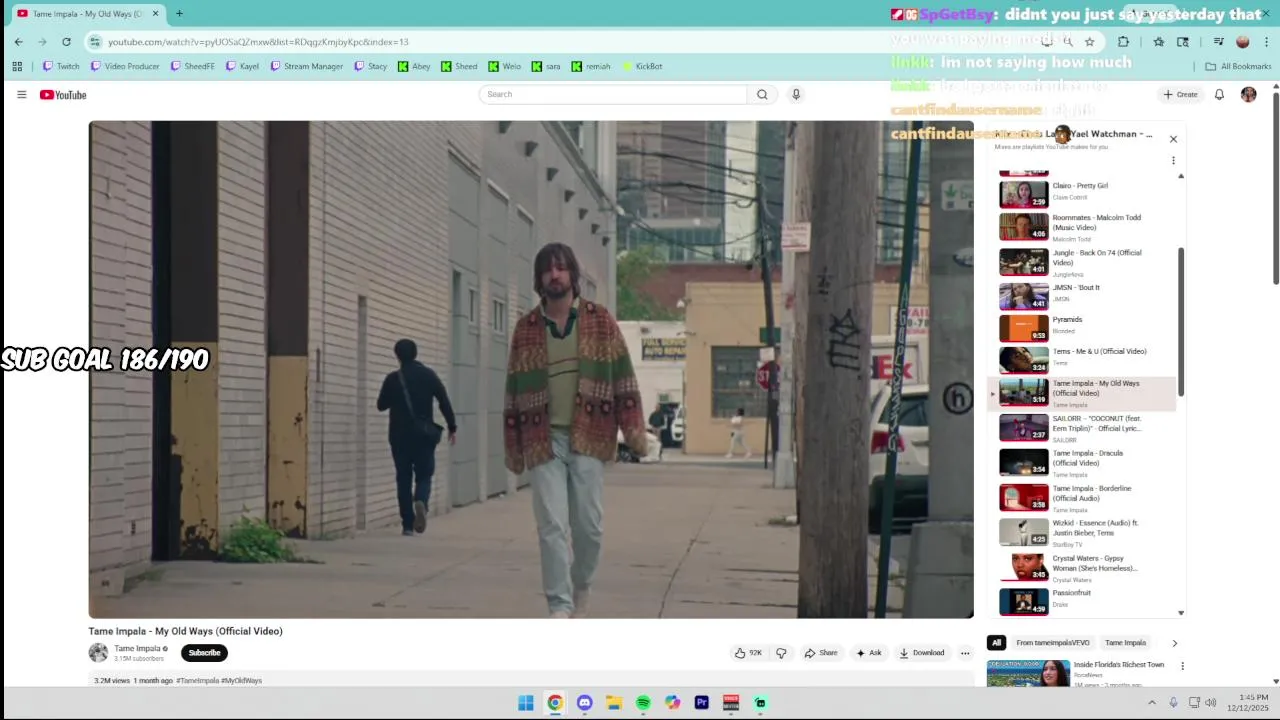Open All Bookmarks folder
Image resolution: width=1280 pixels, height=720 pixels.
coord(1238,66)
